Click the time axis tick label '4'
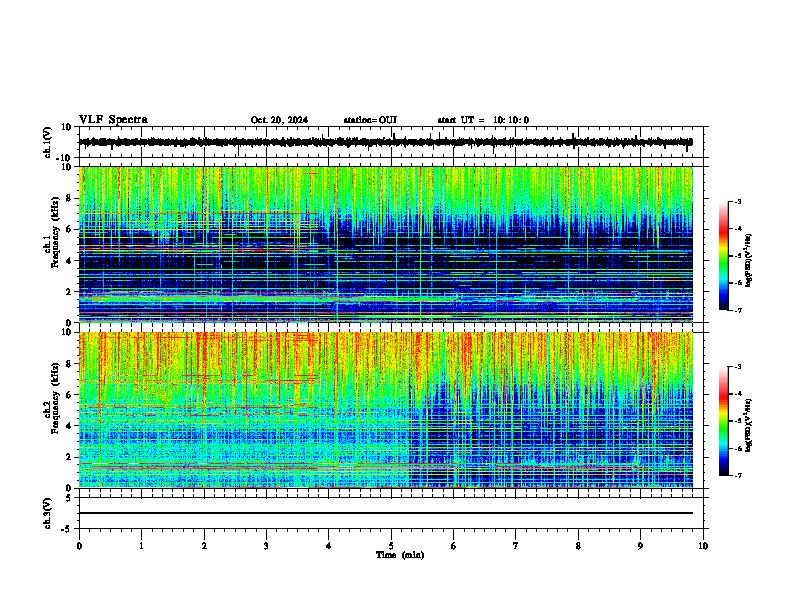 tap(329, 546)
